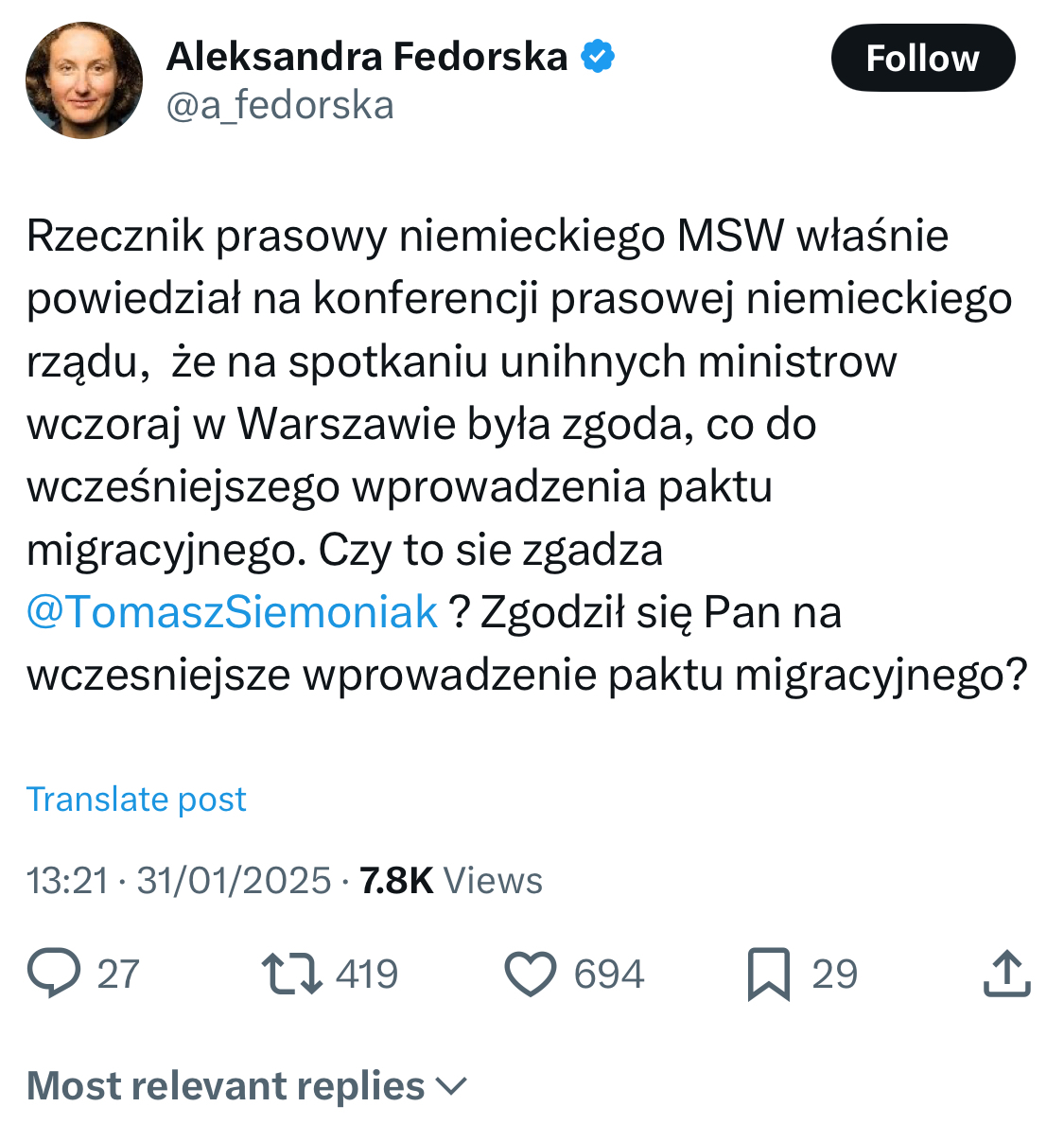Click the reply speech bubble icon
The image size is (1064, 1142).
[x=54, y=974]
